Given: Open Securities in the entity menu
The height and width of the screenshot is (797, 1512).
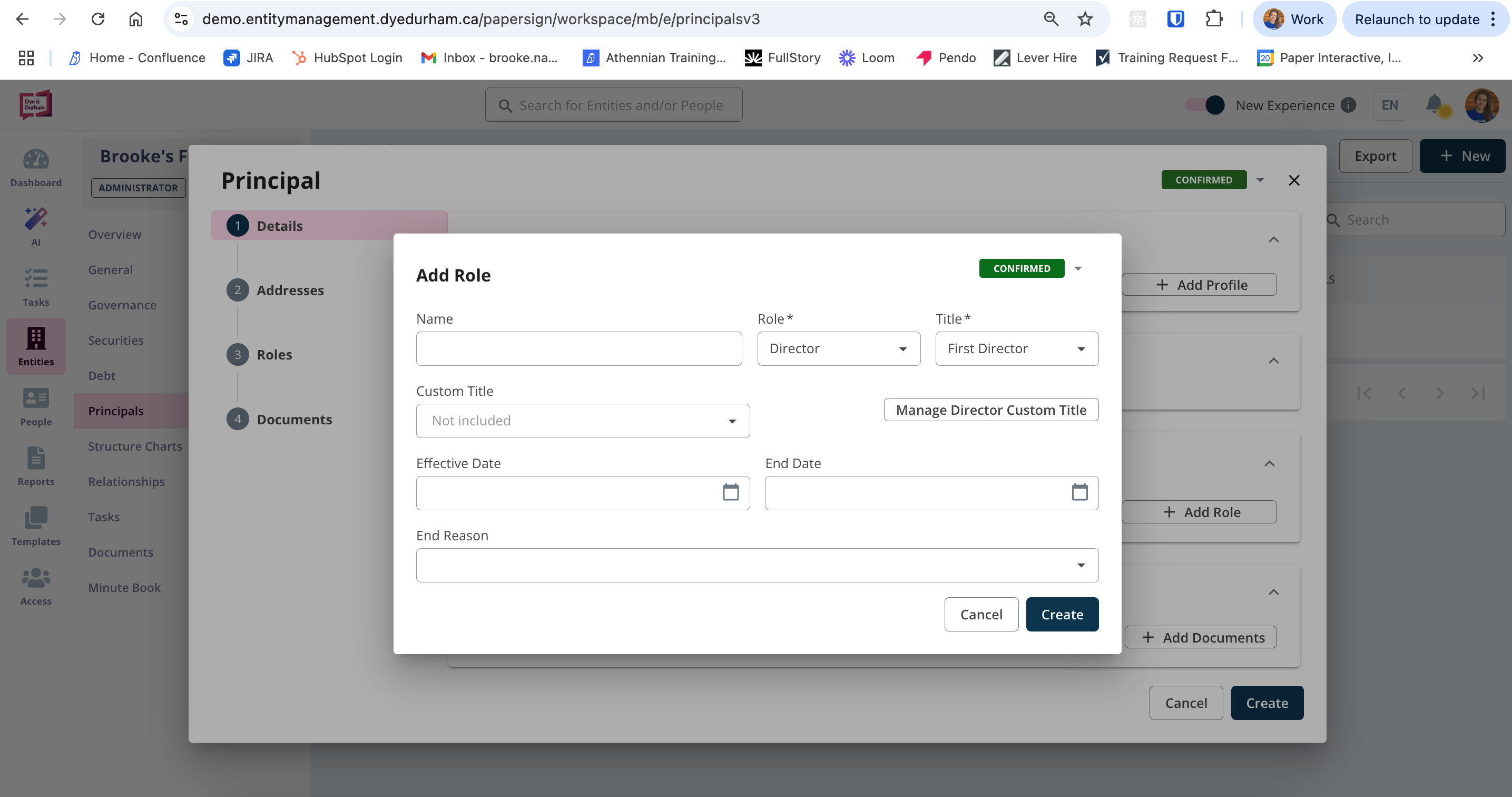Looking at the screenshot, I should pos(115,340).
